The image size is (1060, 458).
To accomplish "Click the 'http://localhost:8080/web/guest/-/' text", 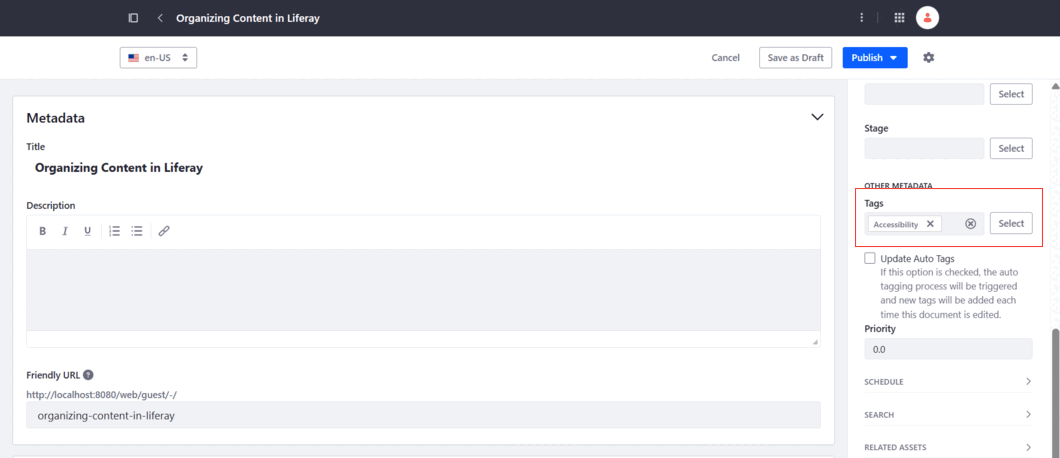I will 101,394.
